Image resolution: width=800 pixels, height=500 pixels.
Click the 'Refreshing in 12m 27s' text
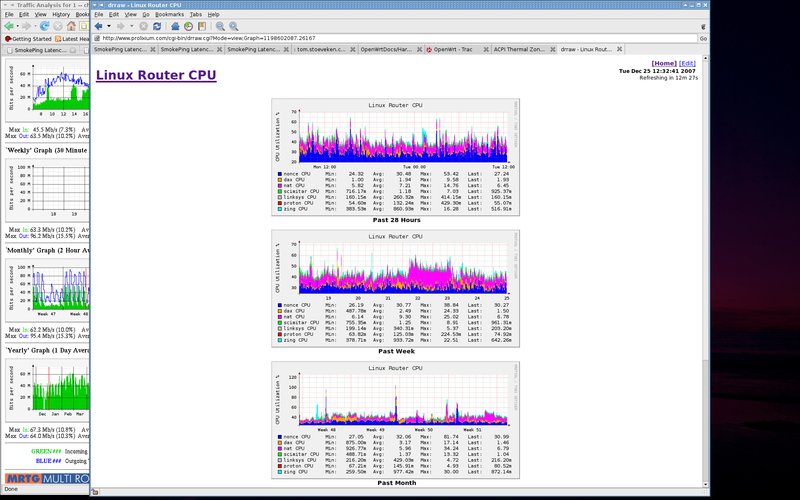pos(668,78)
